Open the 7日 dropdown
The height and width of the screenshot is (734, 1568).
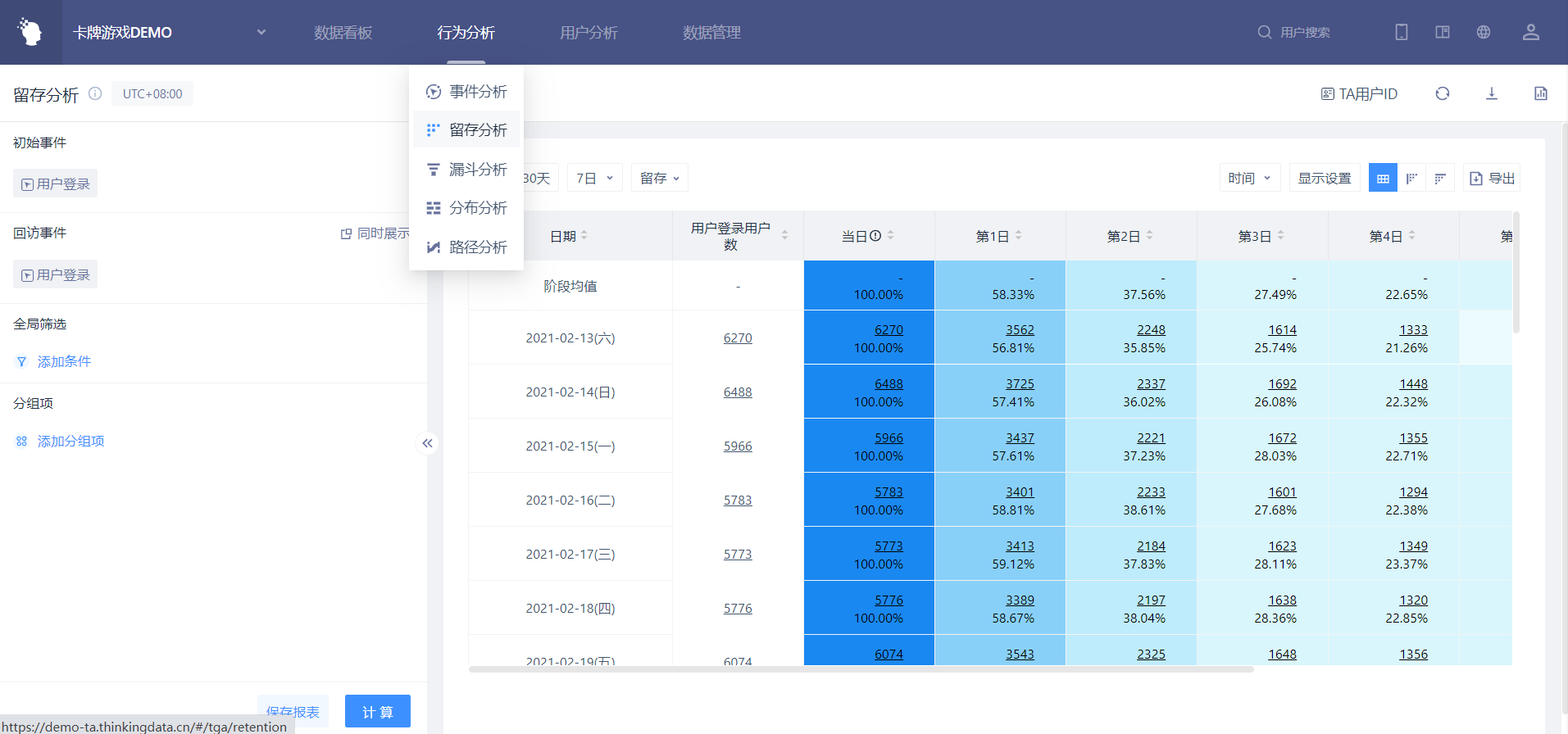pos(595,178)
